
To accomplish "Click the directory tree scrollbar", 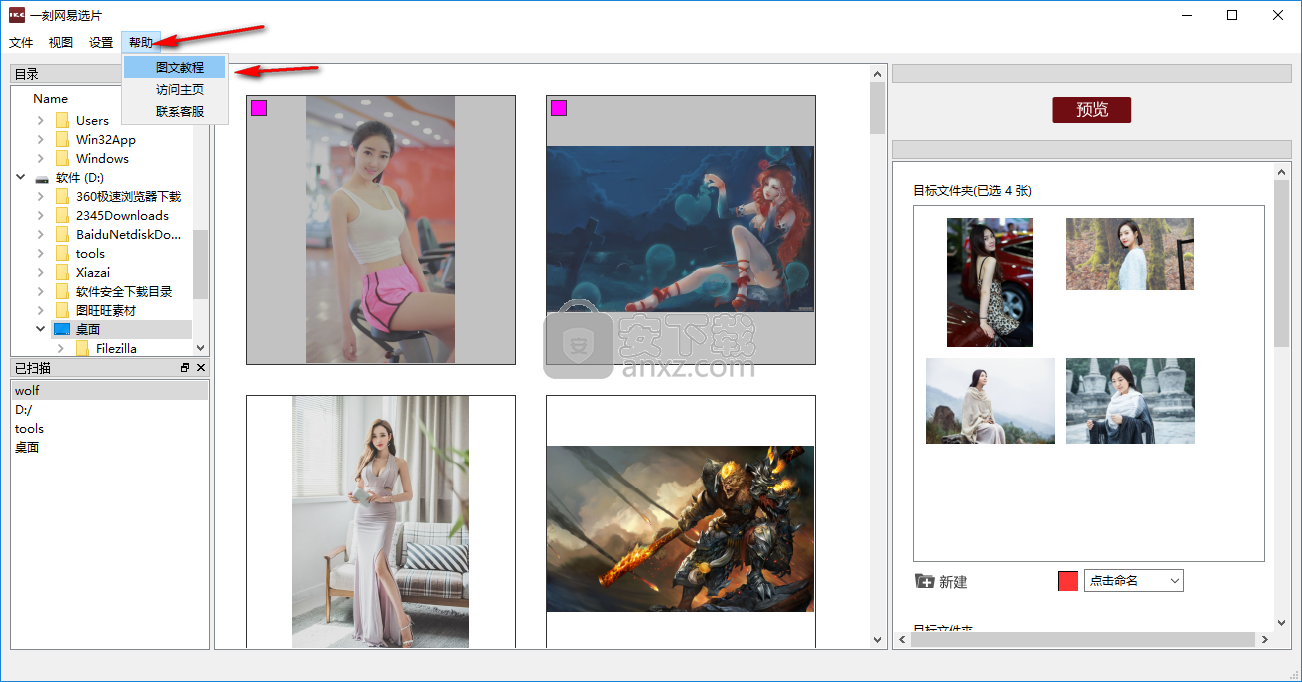I will (201, 264).
